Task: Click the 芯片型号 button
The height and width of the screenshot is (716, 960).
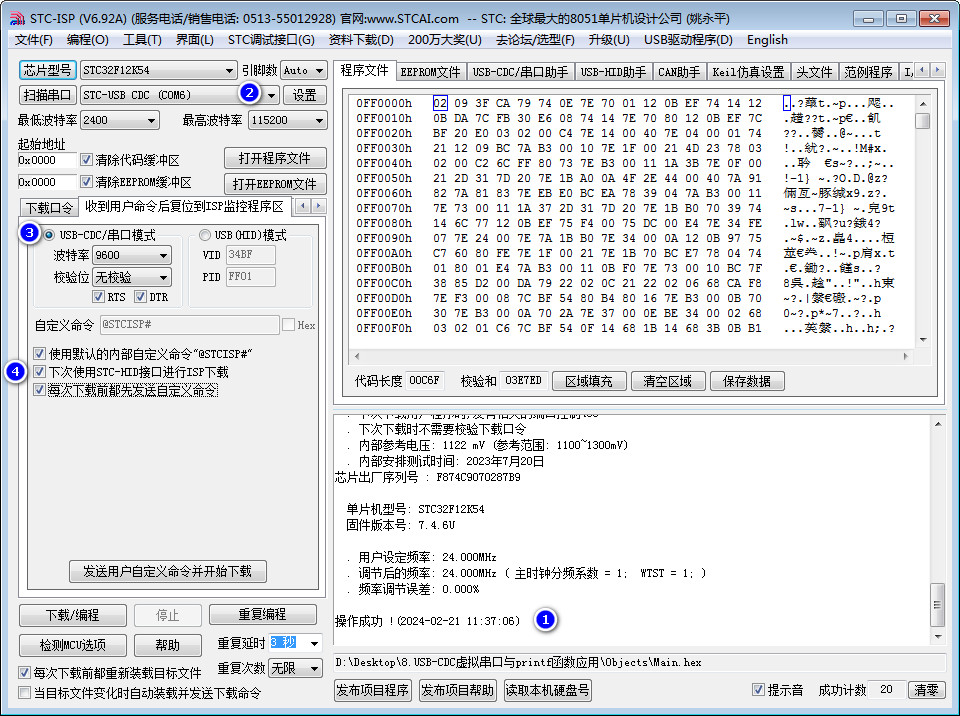Action: [x=47, y=70]
